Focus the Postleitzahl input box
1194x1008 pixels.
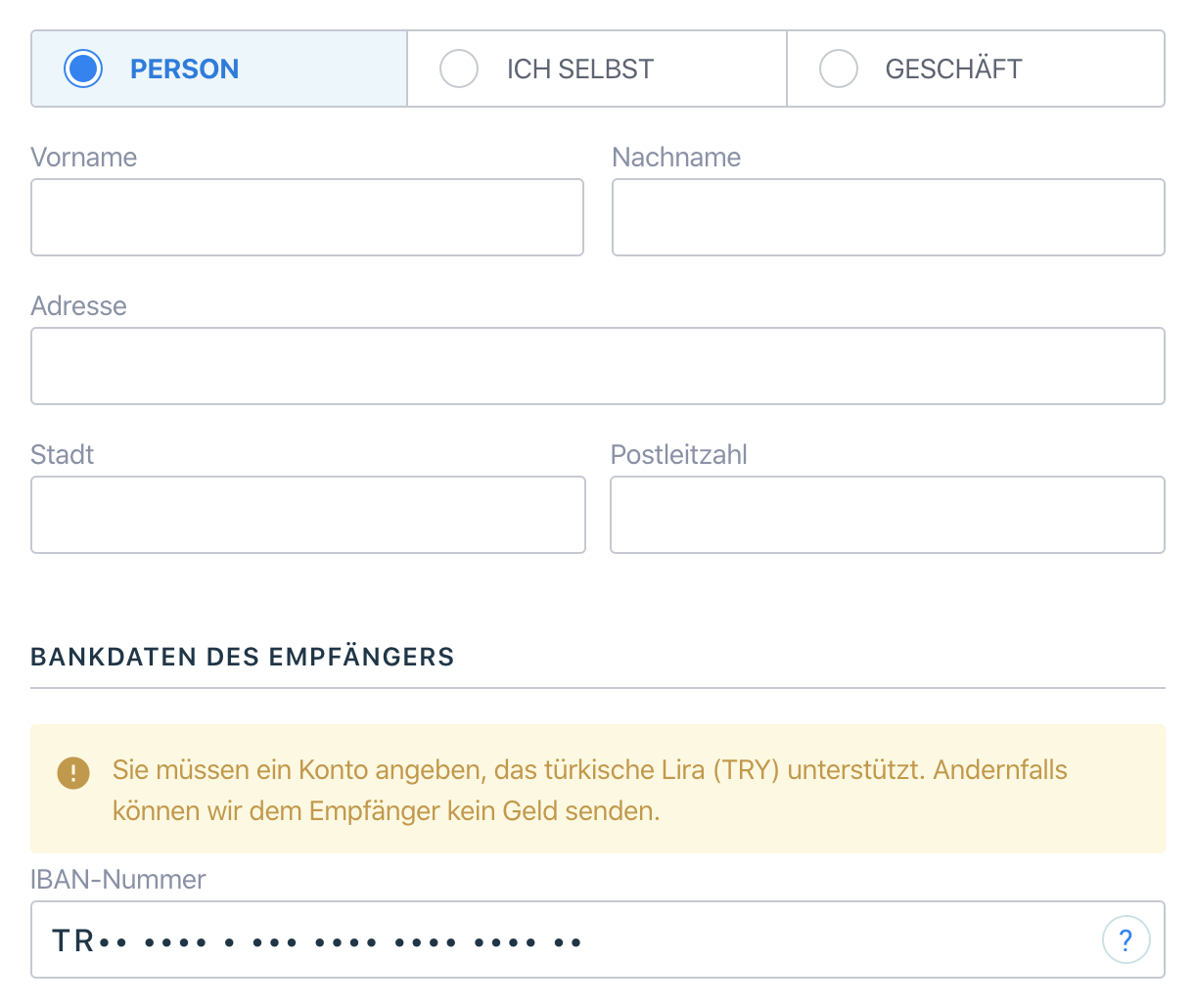887,515
